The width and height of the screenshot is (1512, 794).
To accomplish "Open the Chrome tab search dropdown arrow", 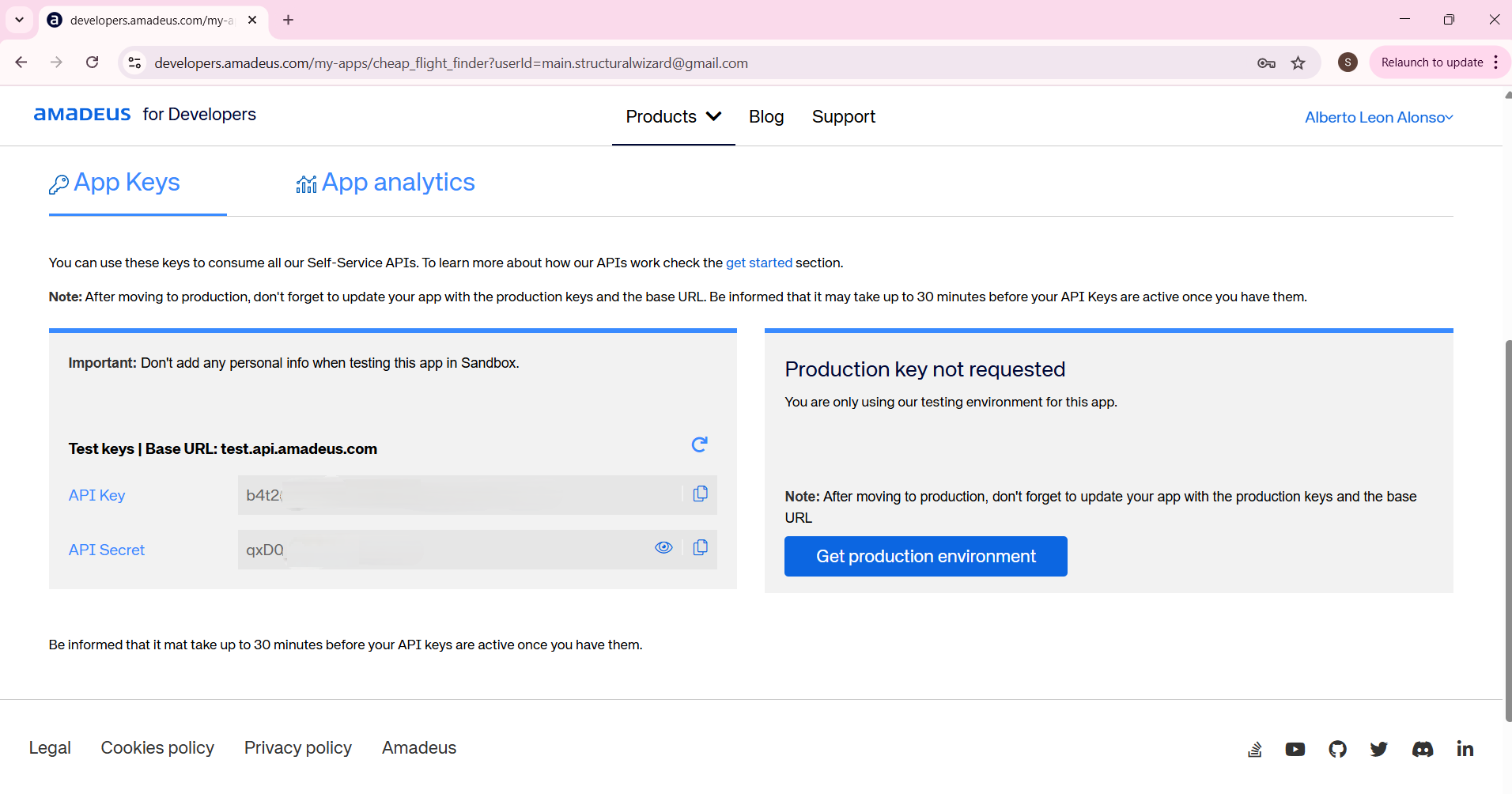I will 19,20.
